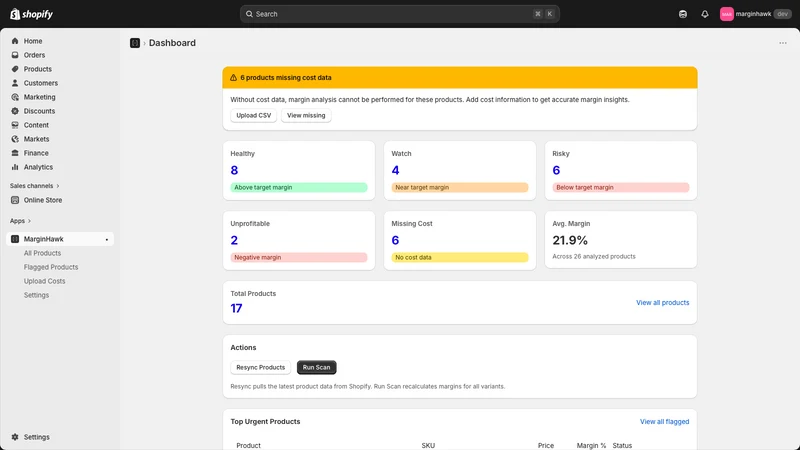Click the marginhawk account avatar
Image resolution: width=800 pixels, height=450 pixels.
tap(727, 14)
